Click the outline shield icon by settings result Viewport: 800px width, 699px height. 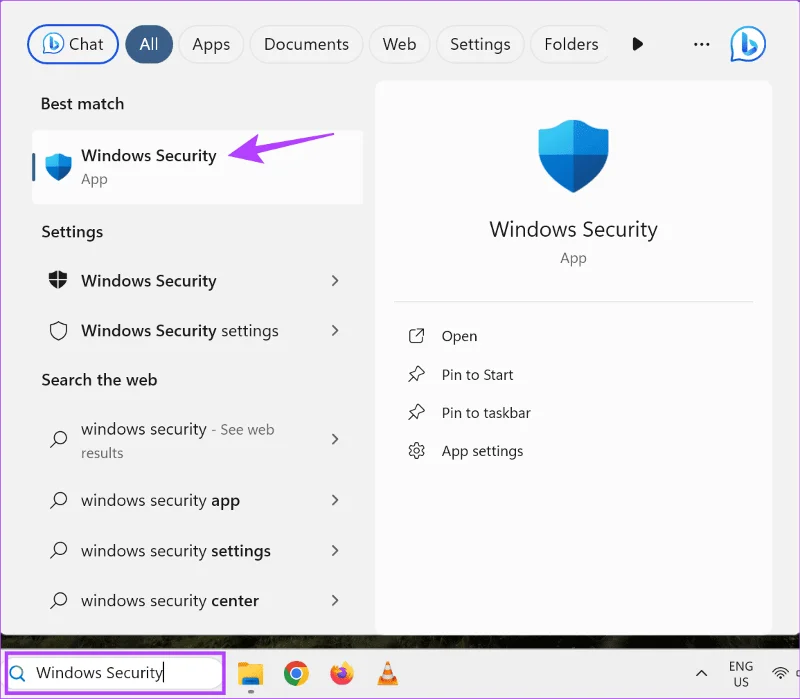[x=58, y=331]
